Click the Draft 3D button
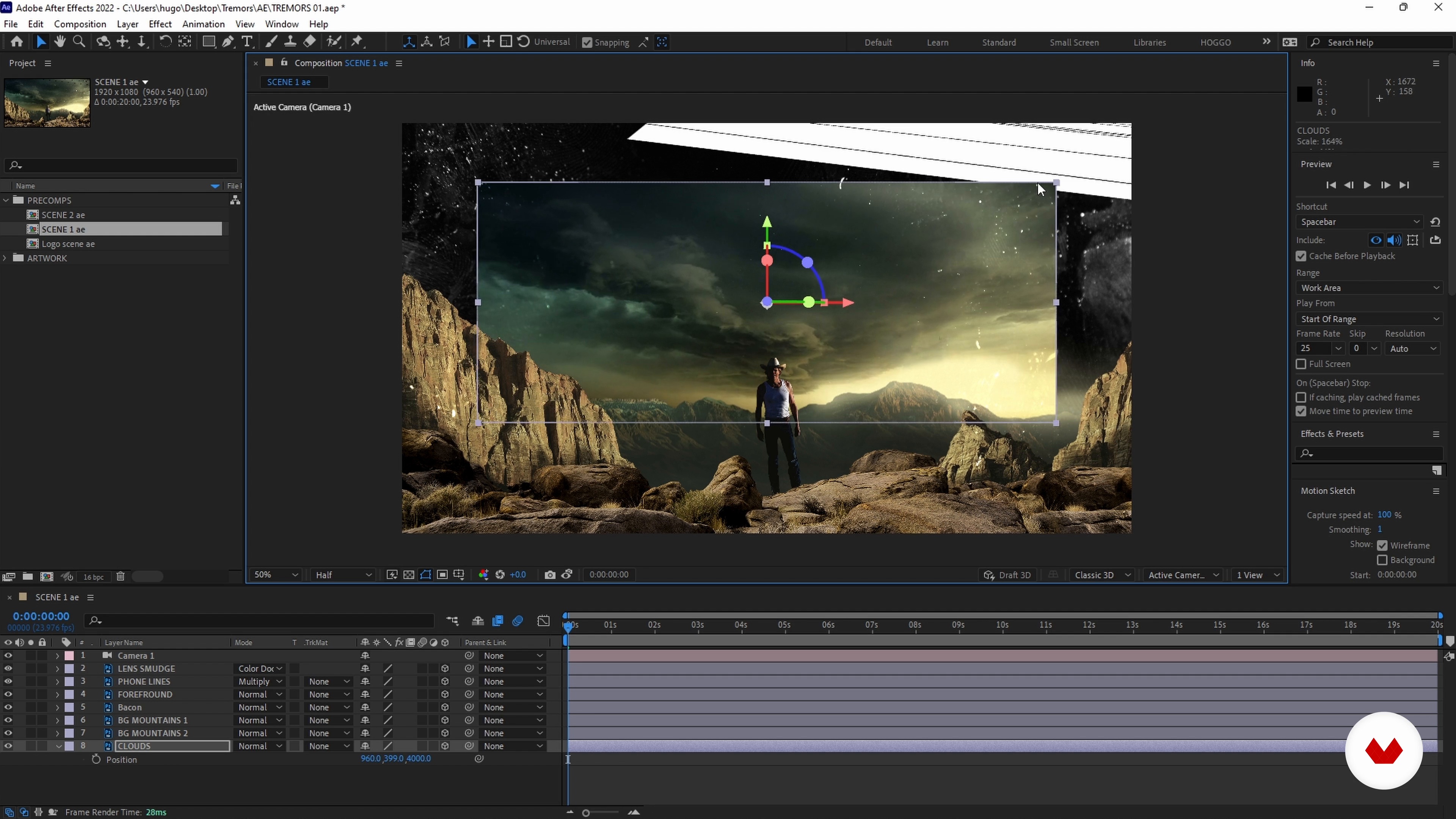This screenshot has width=1456, height=819. point(1008,575)
